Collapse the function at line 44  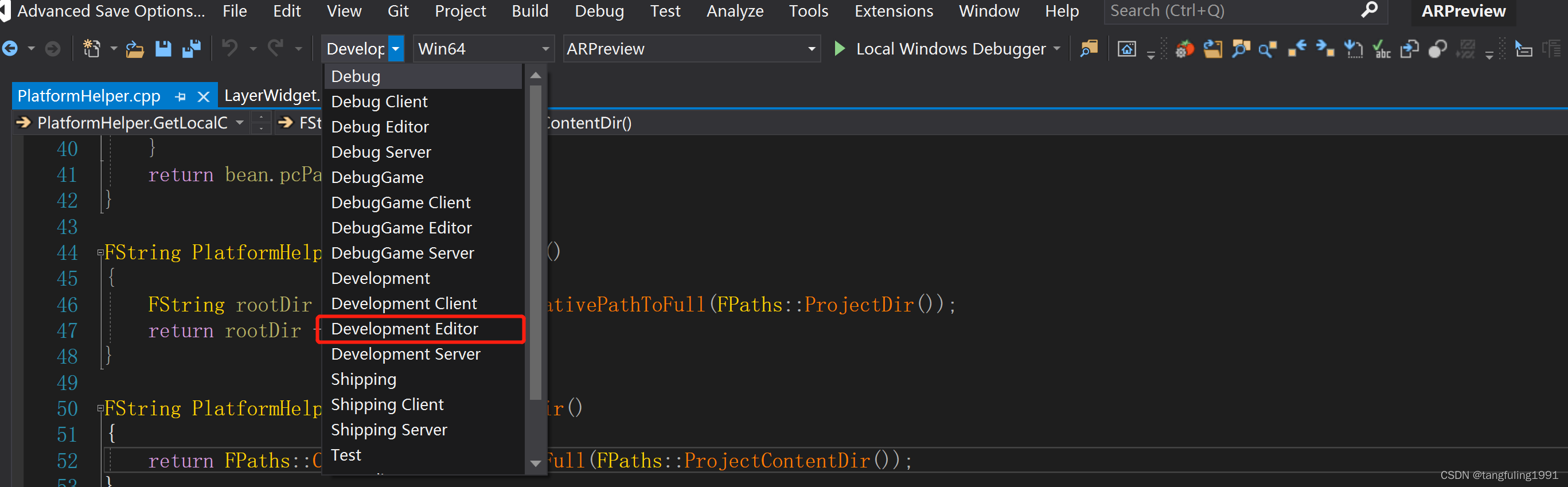(x=100, y=252)
